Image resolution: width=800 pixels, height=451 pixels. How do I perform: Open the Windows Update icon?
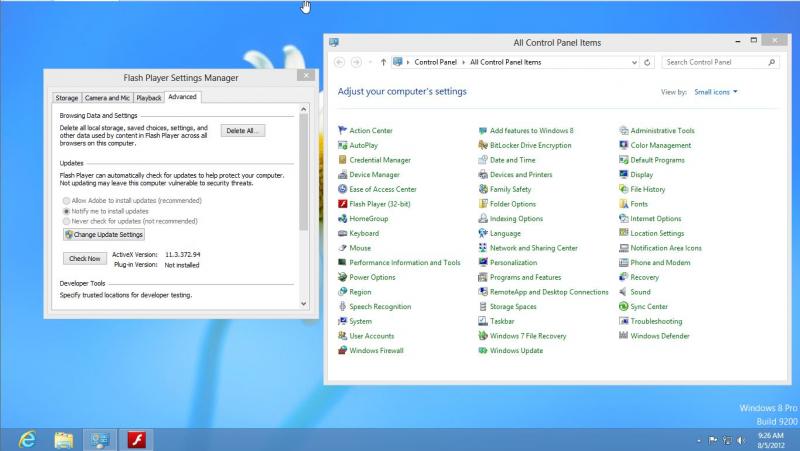click(x=483, y=350)
